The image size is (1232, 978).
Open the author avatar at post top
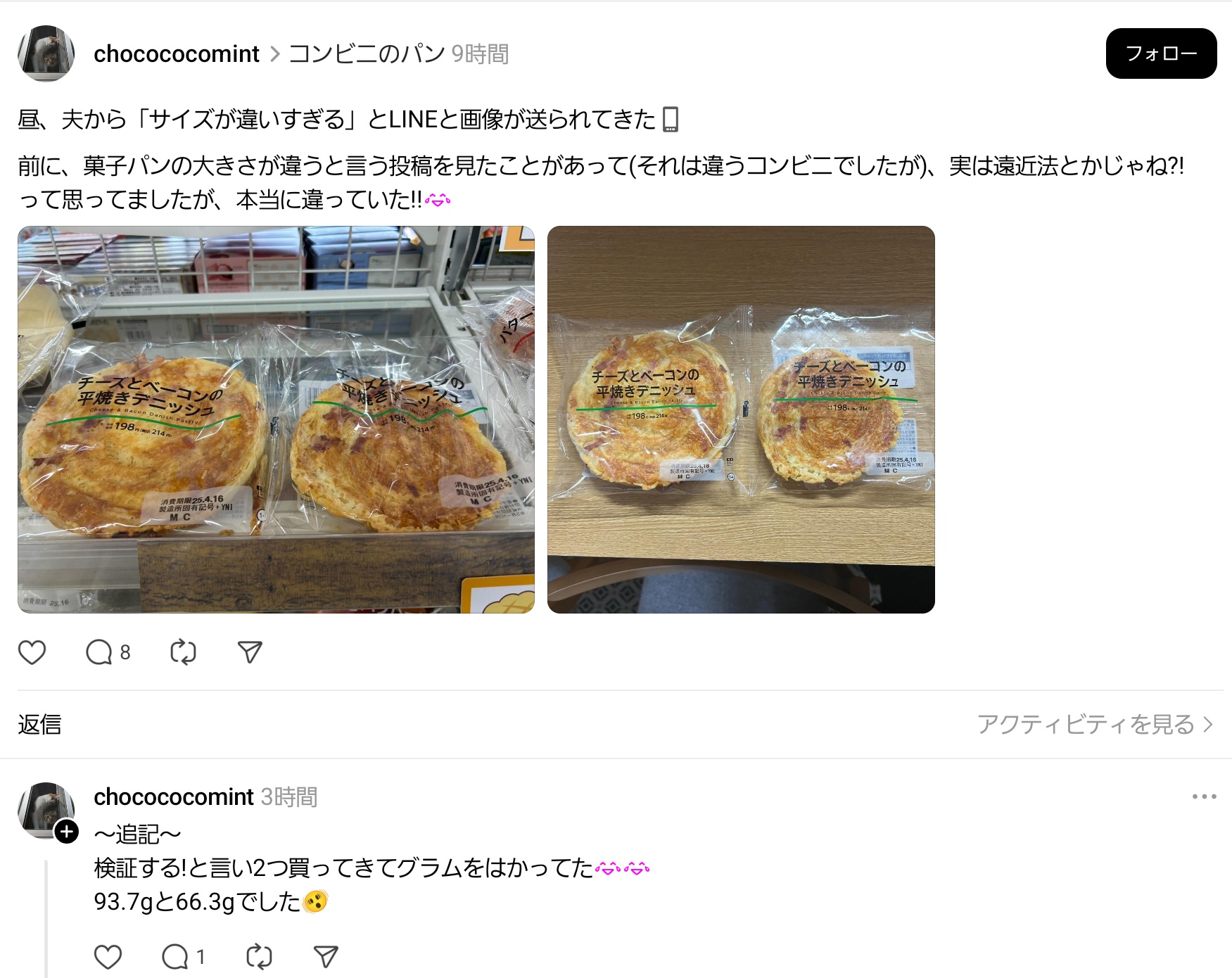(x=46, y=53)
